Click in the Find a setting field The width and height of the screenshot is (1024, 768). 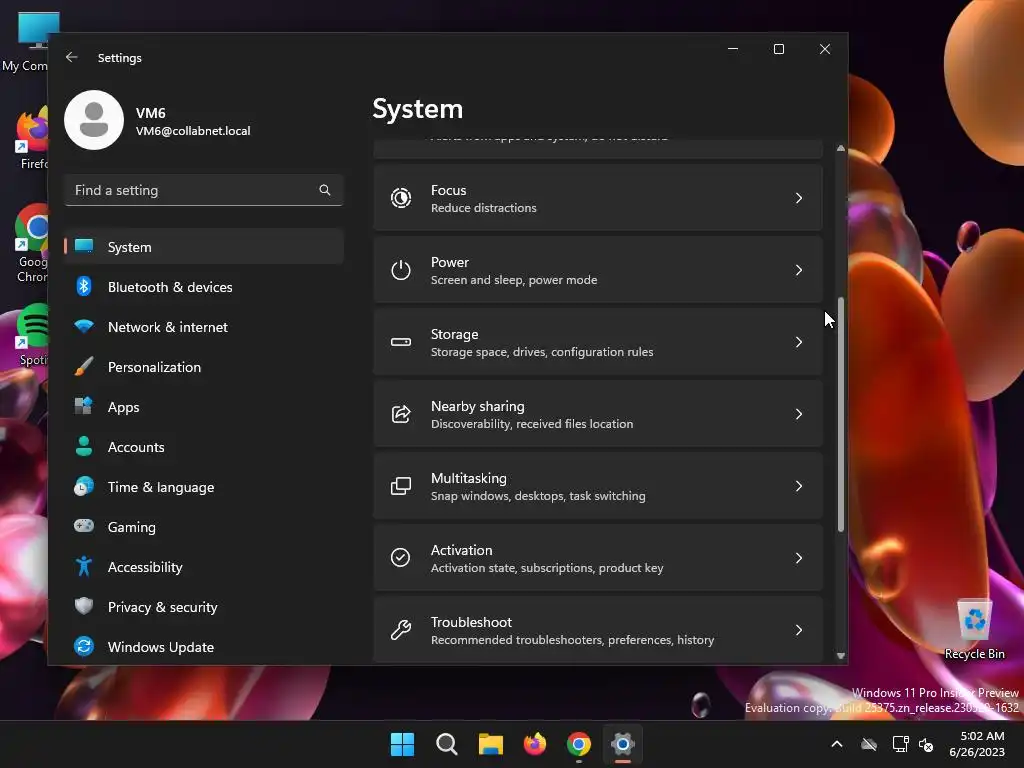pyautogui.click(x=204, y=190)
